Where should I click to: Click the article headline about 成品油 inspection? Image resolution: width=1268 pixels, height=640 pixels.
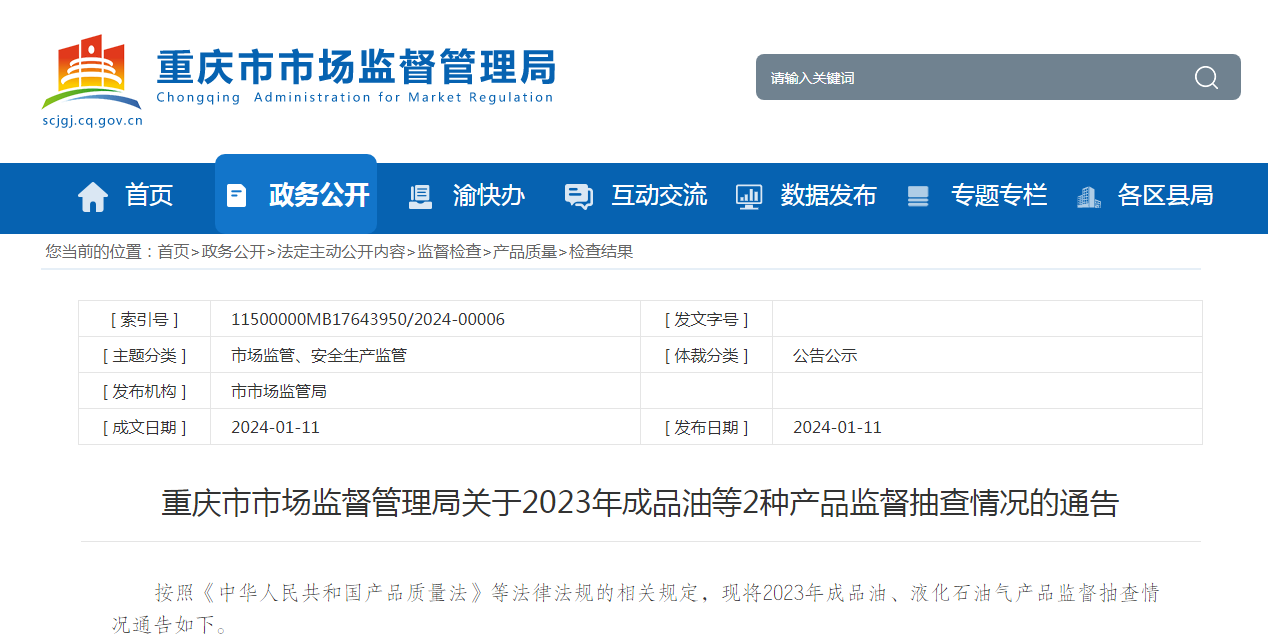pyautogui.click(x=640, y=502)
